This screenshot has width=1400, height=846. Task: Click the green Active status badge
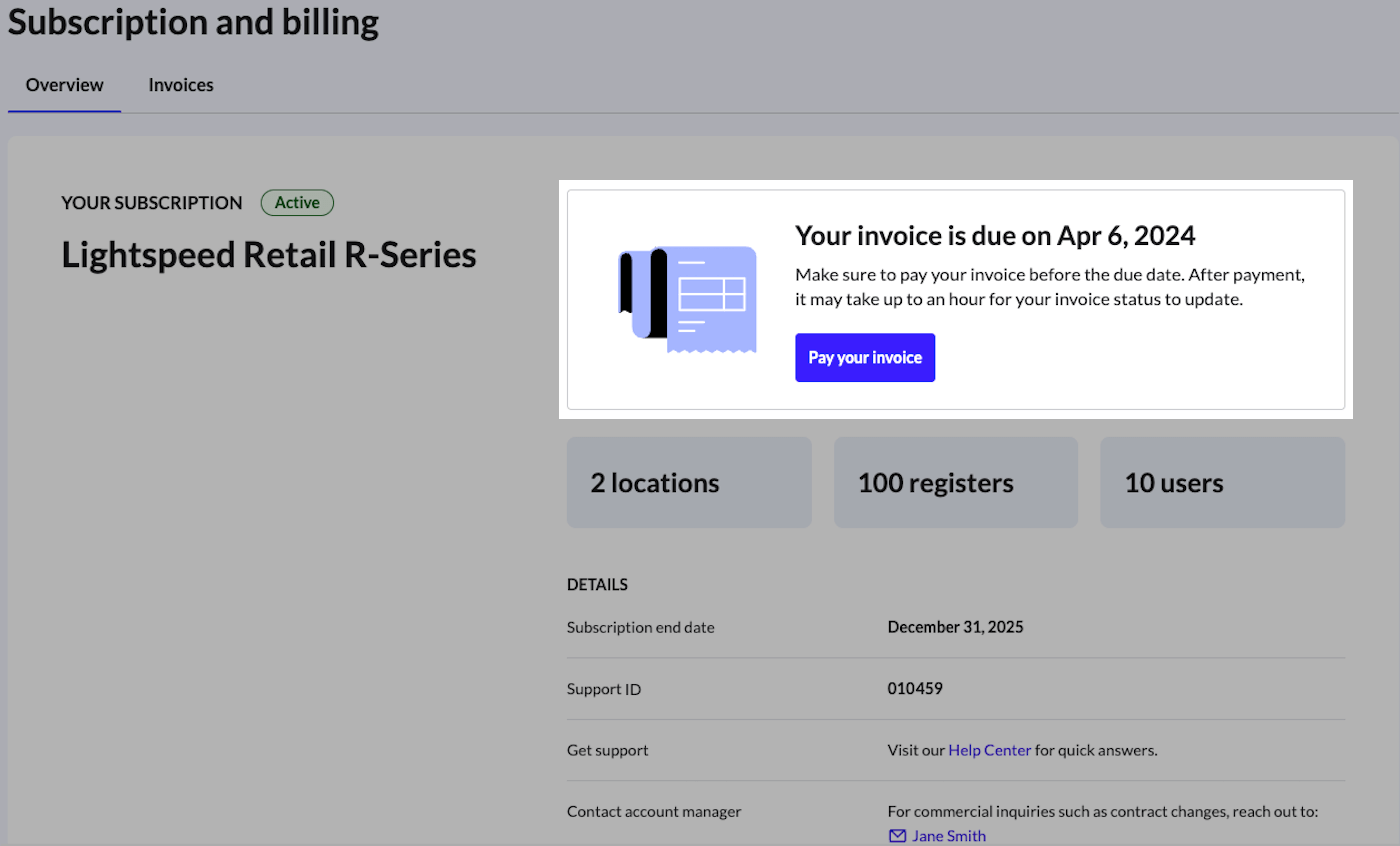tap(297, 203)
